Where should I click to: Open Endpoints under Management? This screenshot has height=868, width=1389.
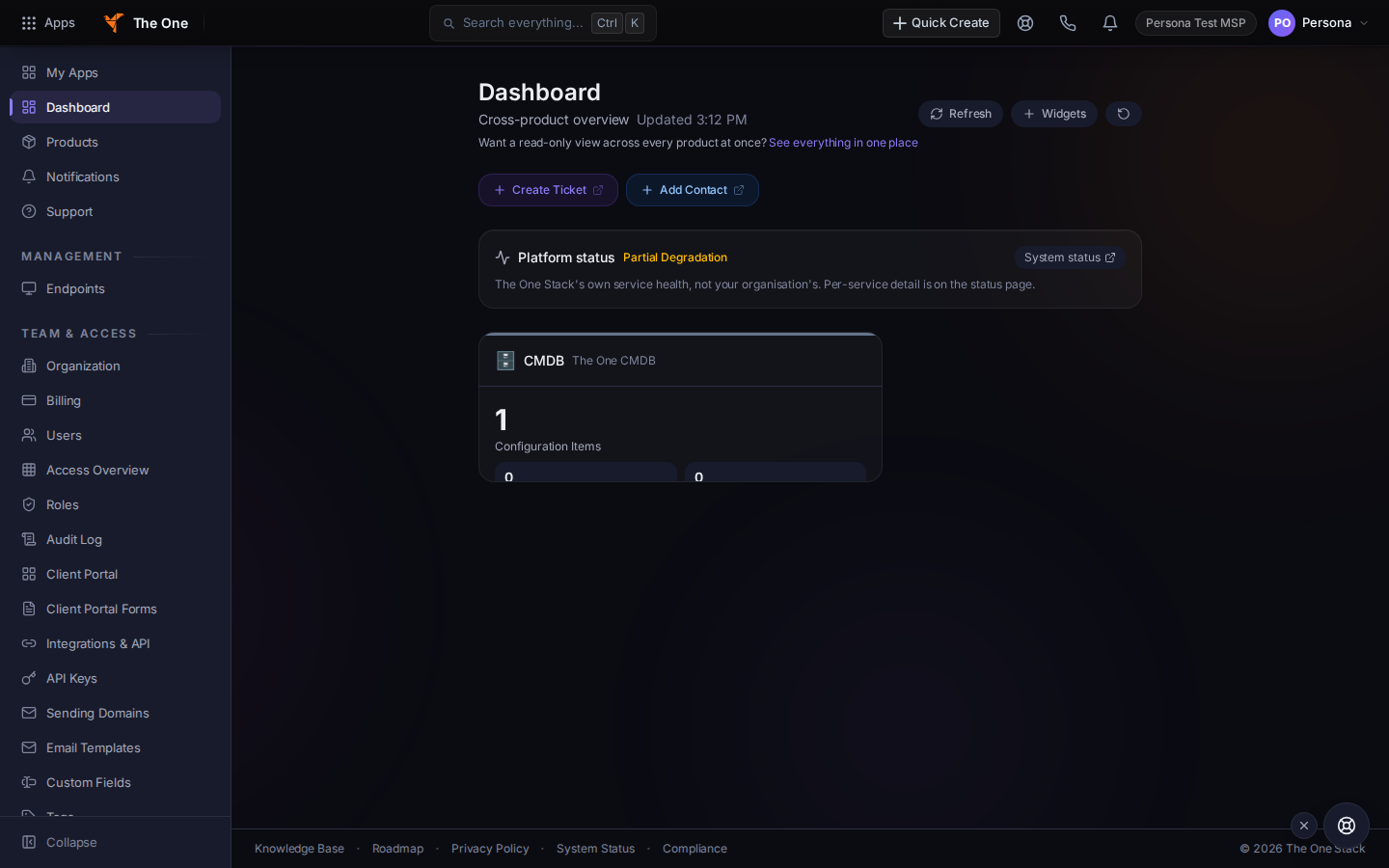click(116, 288)
